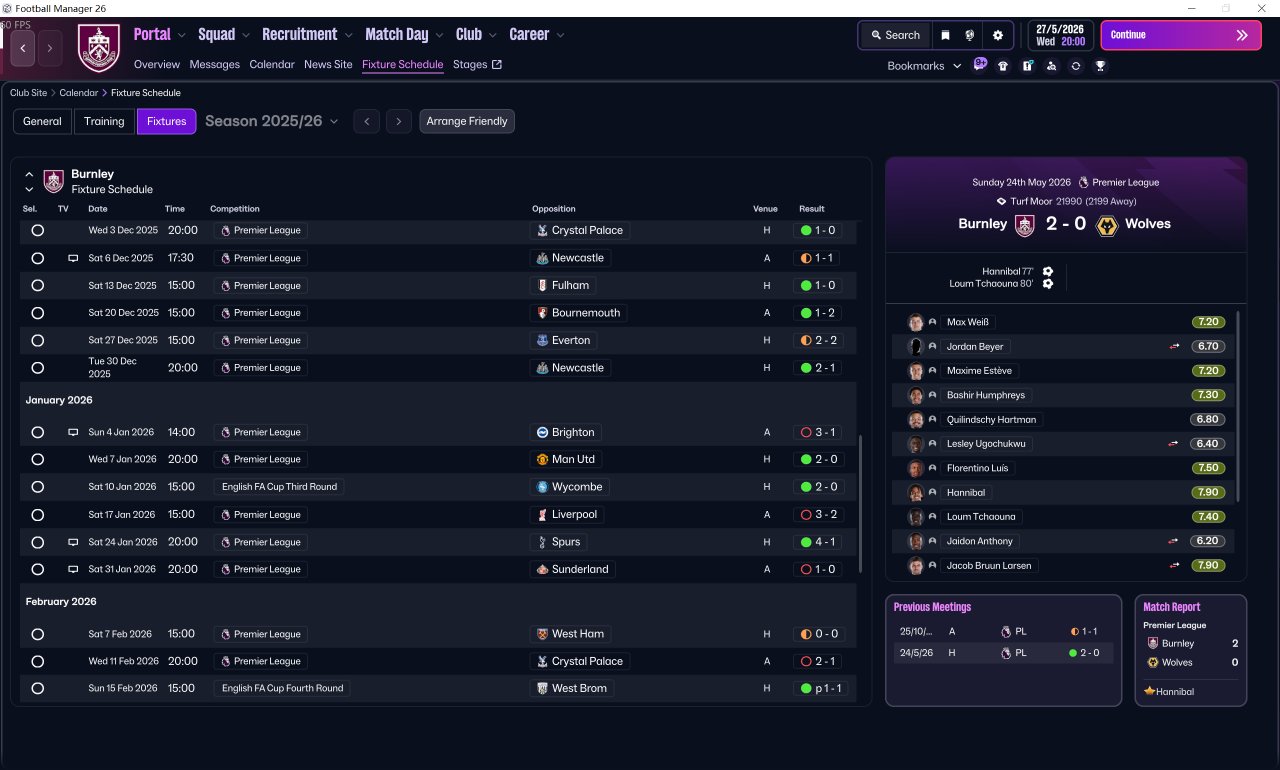Go to previous season arrow button
Image resolution: width=1280 pixels, height=770 pixels.
coord(367,121)
